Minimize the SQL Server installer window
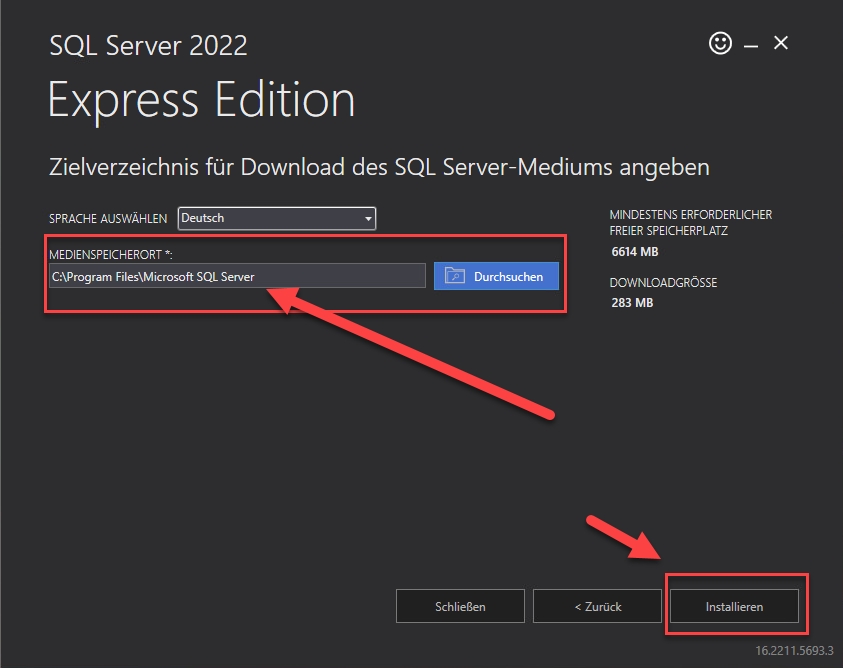Screen dimensions: 843x668 [751, 46]
